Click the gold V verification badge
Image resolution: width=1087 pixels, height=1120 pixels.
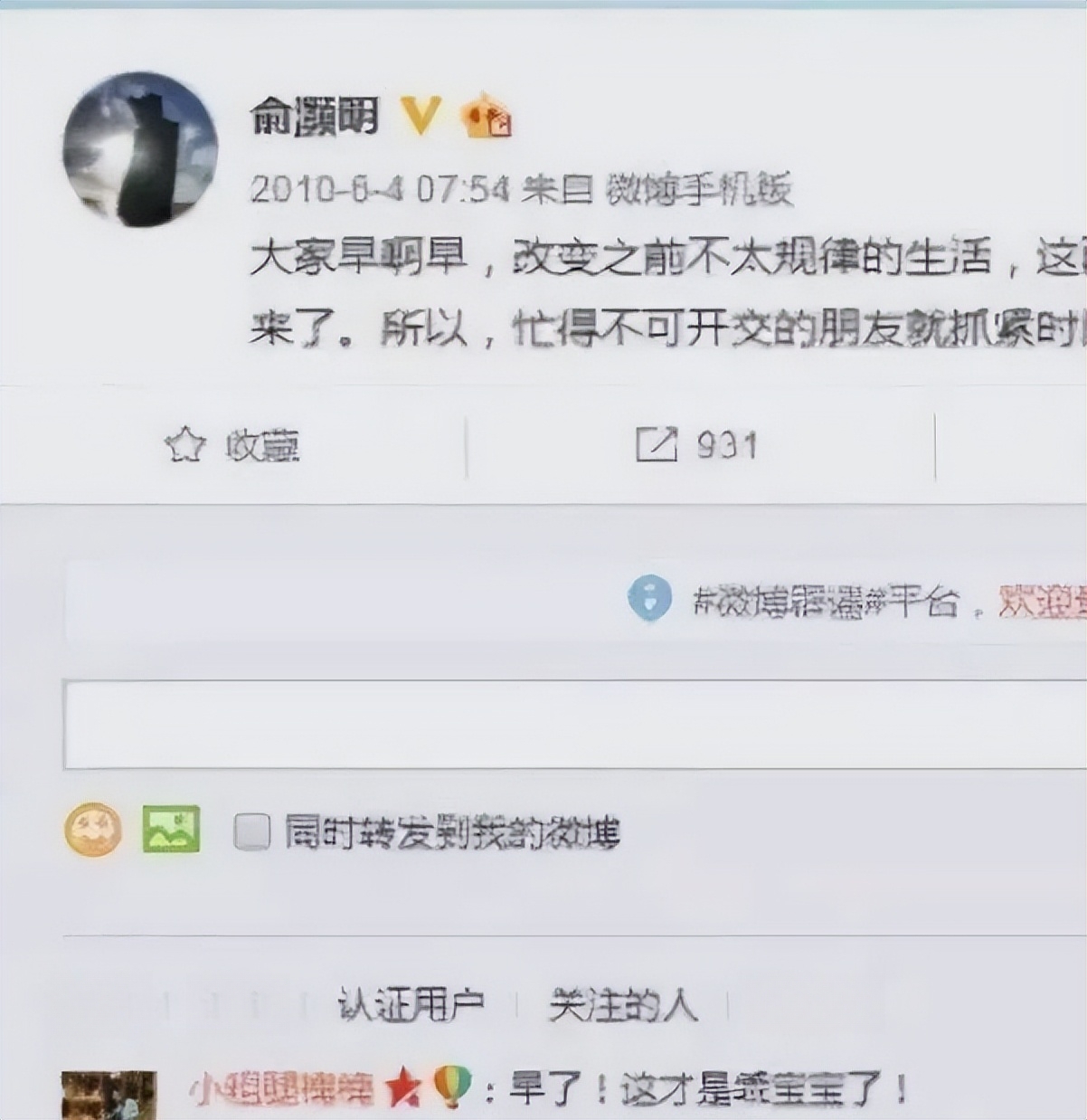(x=420, y=116)
